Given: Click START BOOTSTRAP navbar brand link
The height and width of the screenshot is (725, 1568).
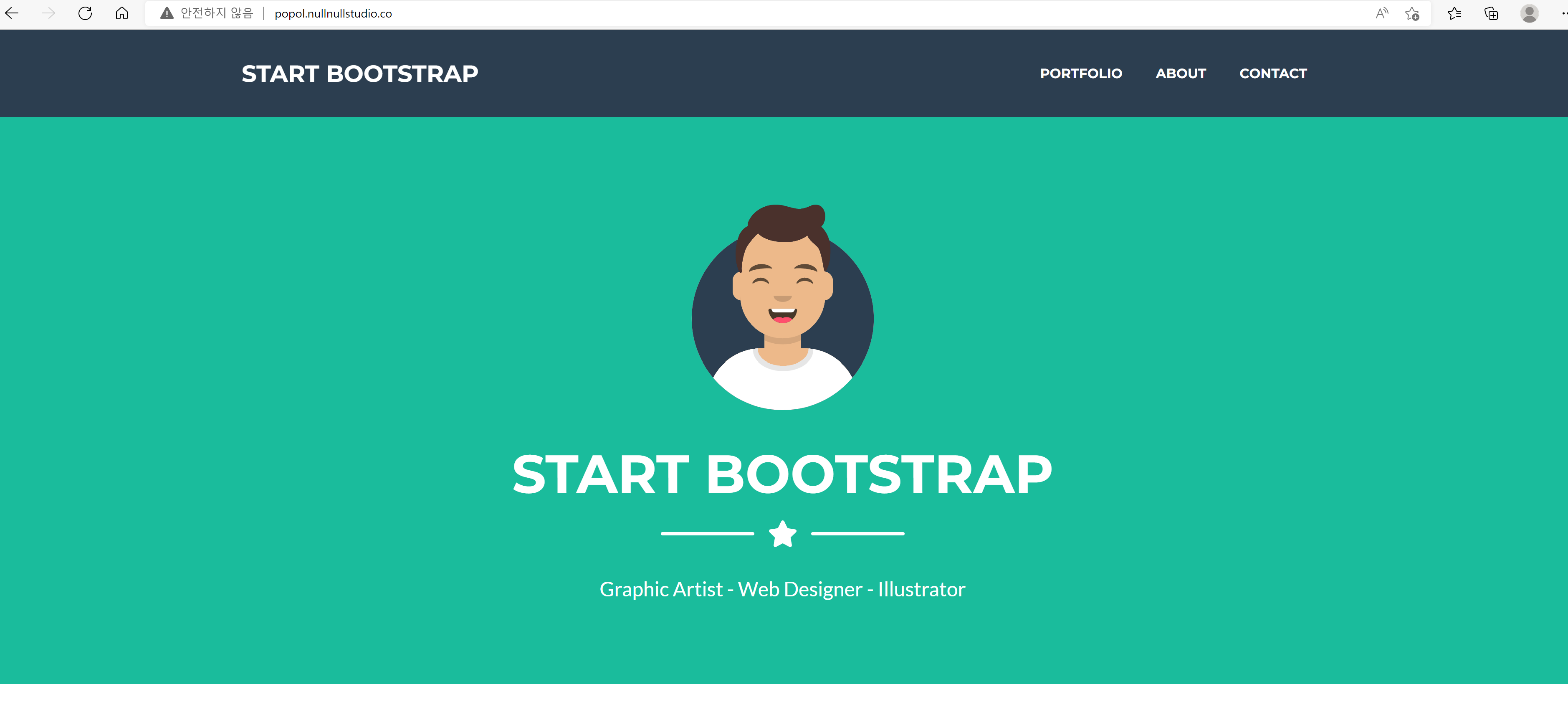Looking at the screenshot, I should point(360,74).
